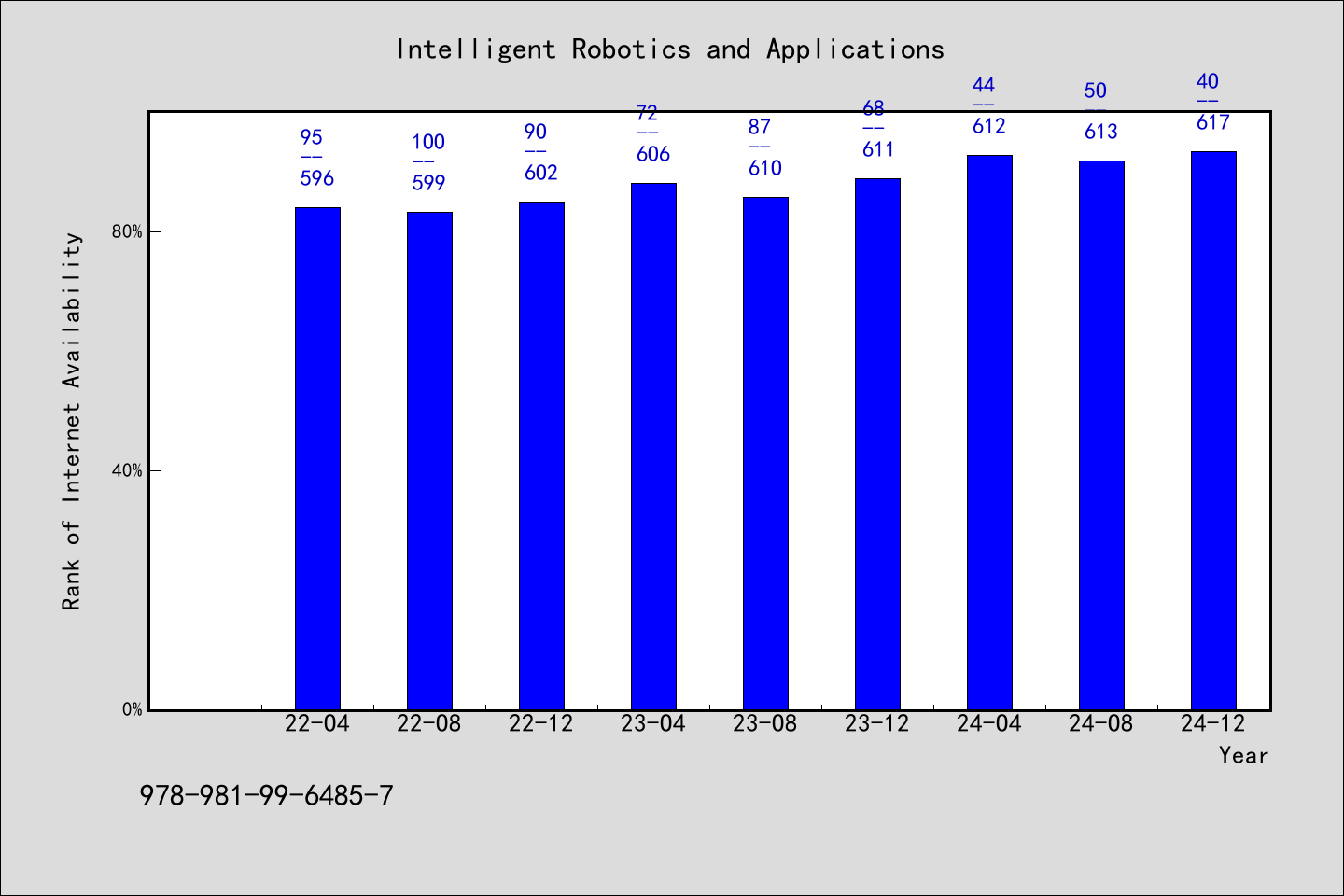The height and width of the screenshot is (896, 1344).
Task: Click the x-axis tick label 22-08
Action: click(x=429, y=724)
